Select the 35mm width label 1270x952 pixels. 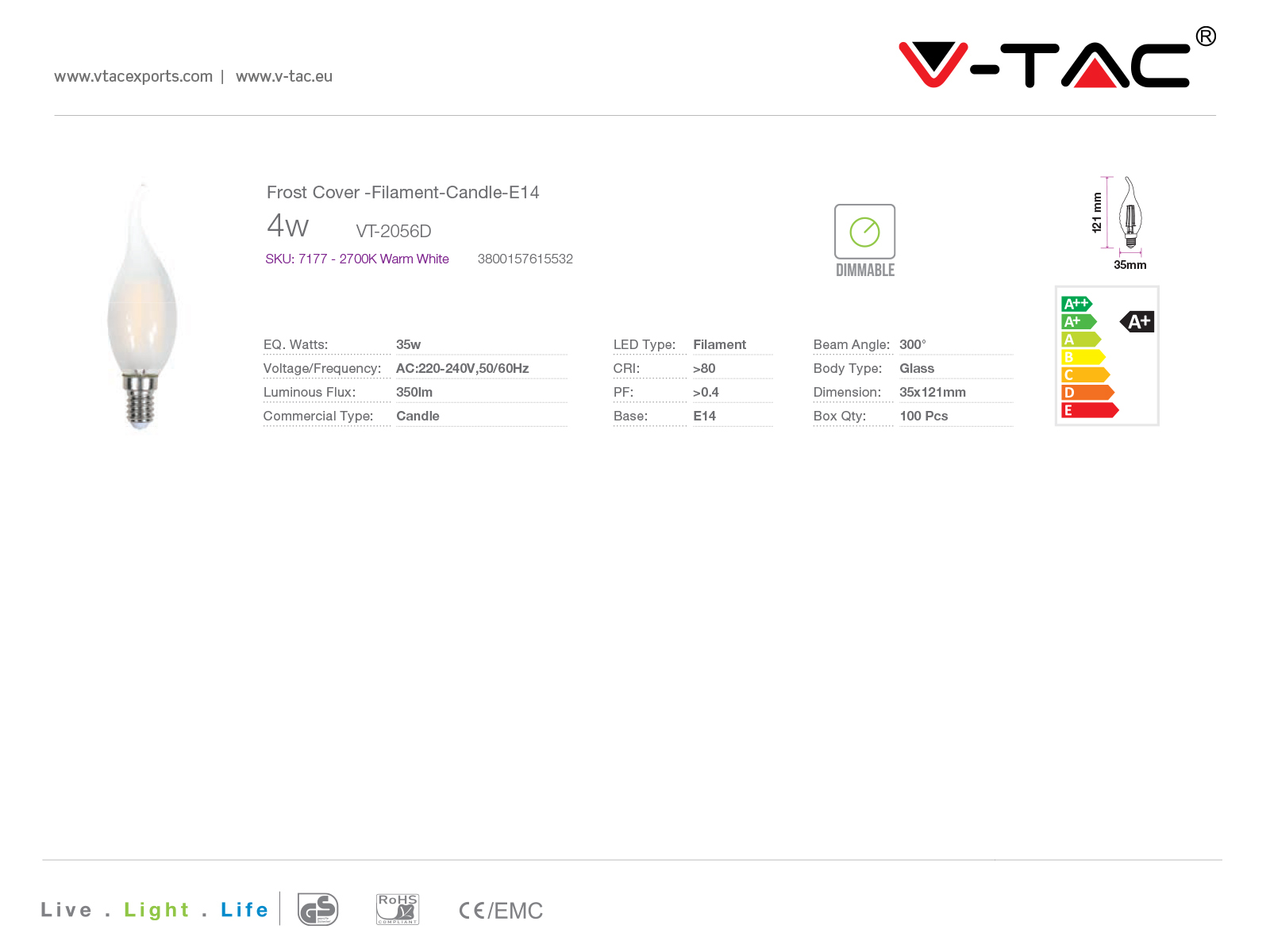pyautogui.click(x=1130, y=265)
